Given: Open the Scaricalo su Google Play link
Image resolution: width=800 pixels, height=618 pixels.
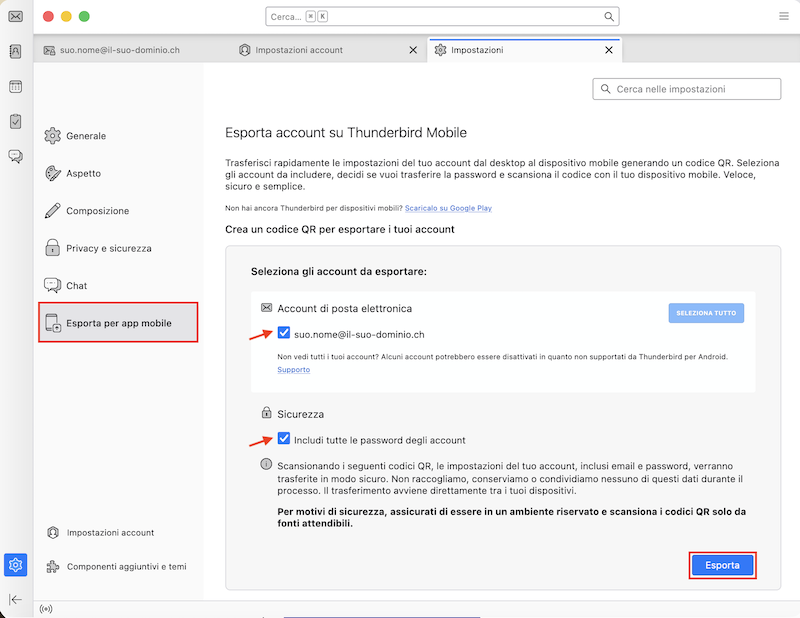Looking at the screenshot, I should point(448,208).
